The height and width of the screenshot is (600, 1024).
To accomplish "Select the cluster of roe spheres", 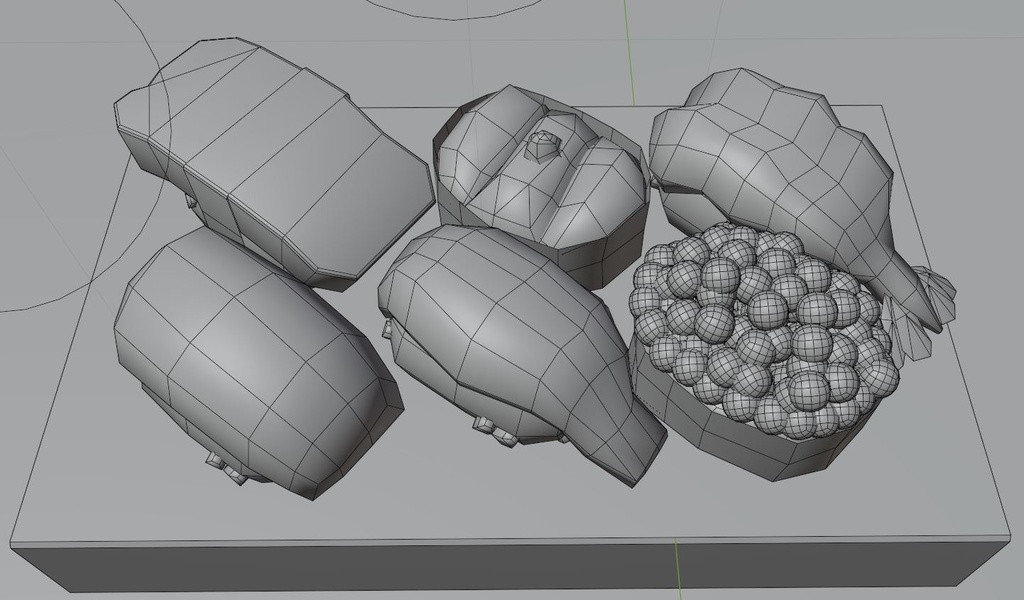I will coord(764,330).
